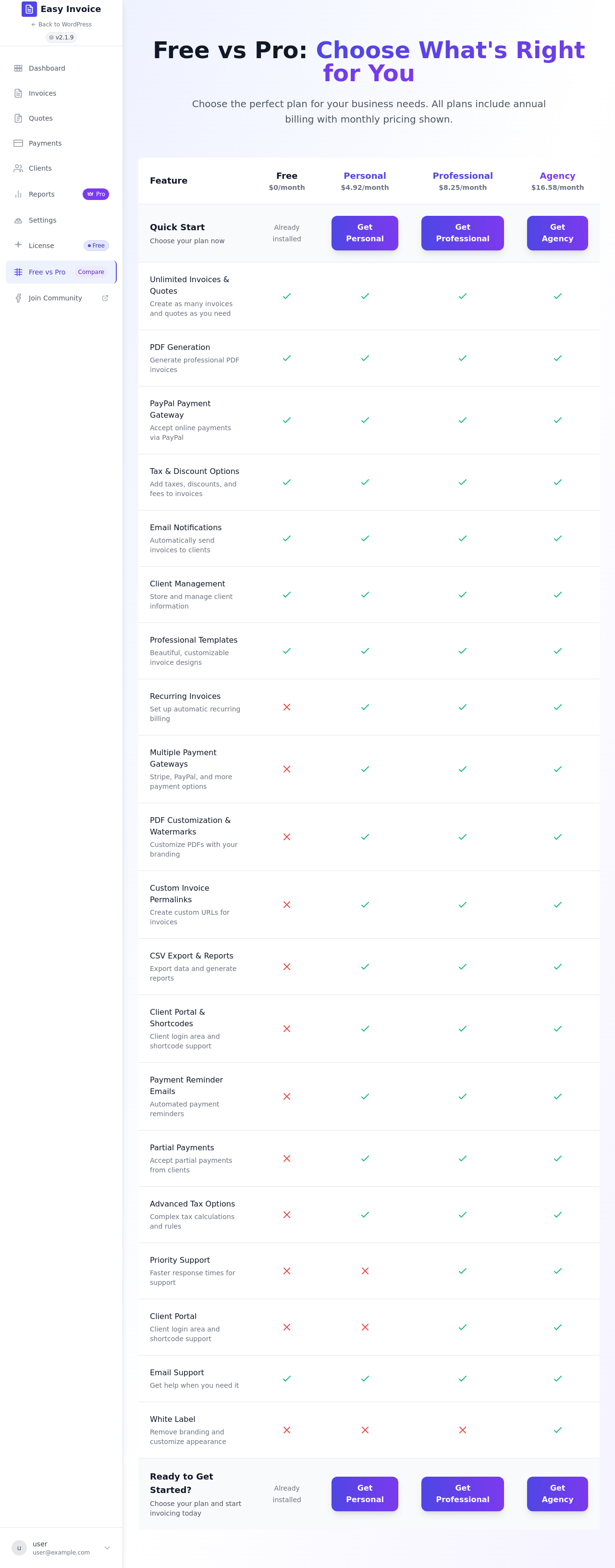Click the Quotes sidebar icon
Viewport: 615px width, 1568px height.
[x=18, y=118]
